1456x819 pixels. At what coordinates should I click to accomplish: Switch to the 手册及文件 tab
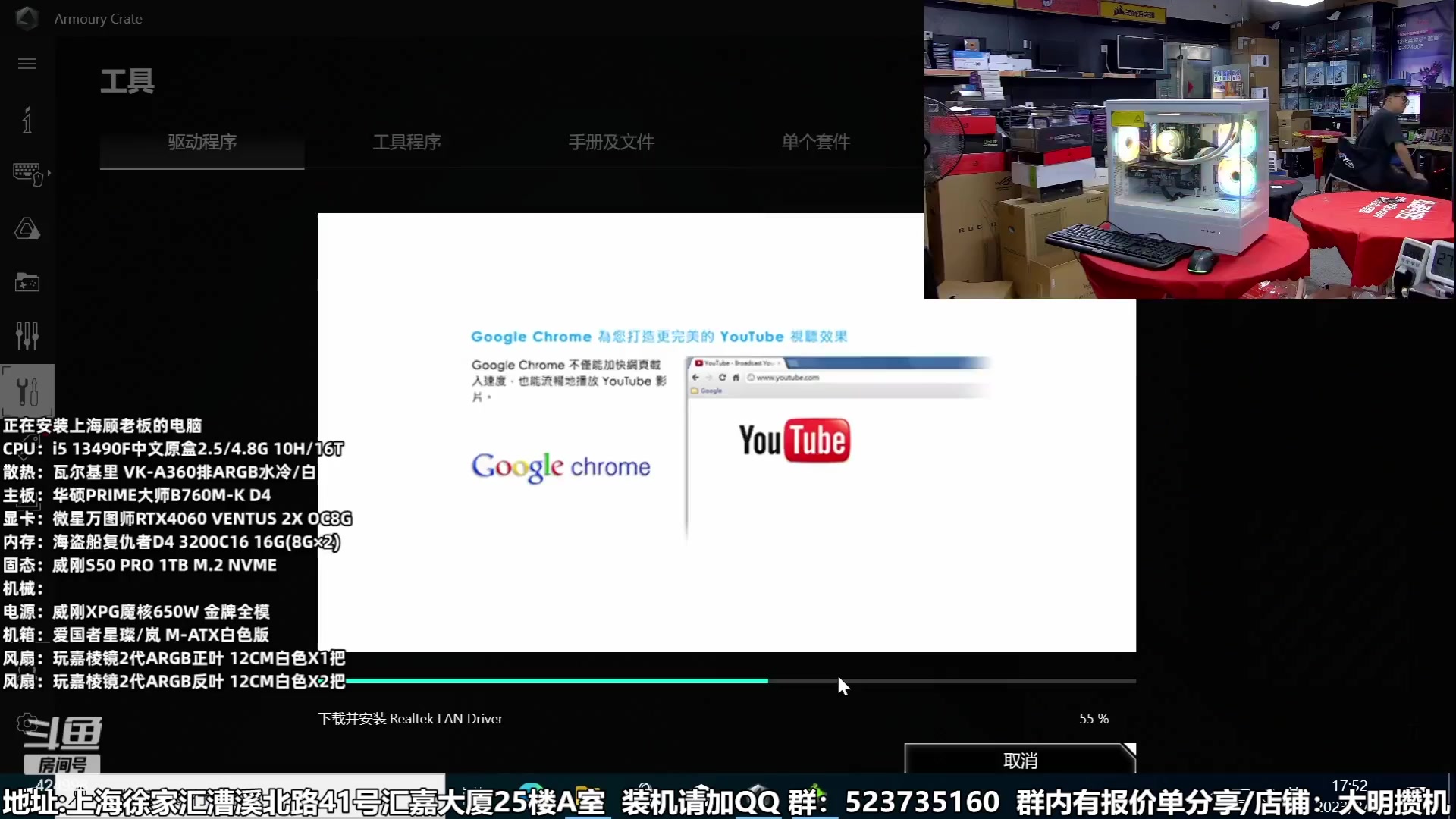(611, 142)
